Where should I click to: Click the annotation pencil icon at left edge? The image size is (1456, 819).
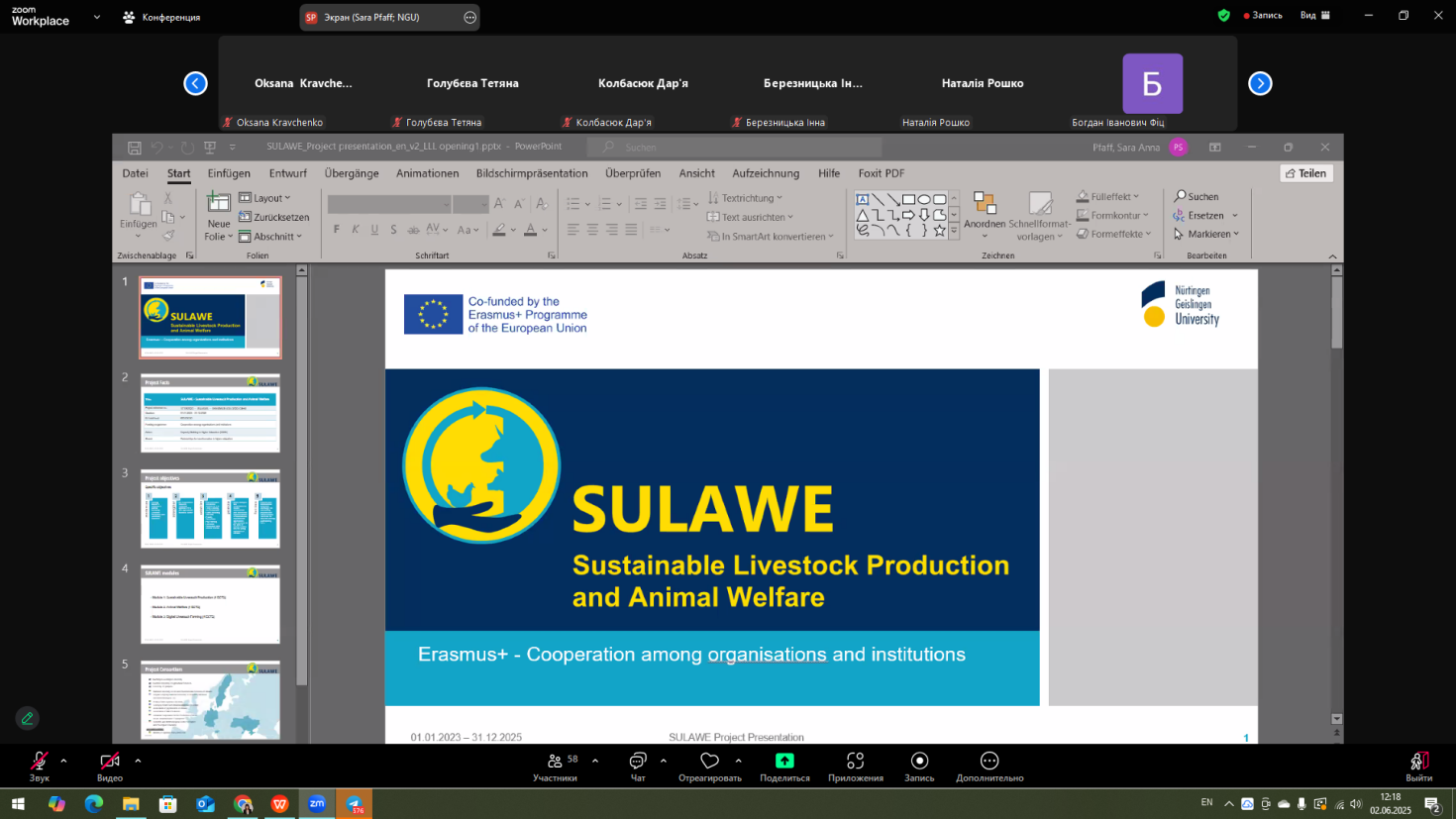28,719
